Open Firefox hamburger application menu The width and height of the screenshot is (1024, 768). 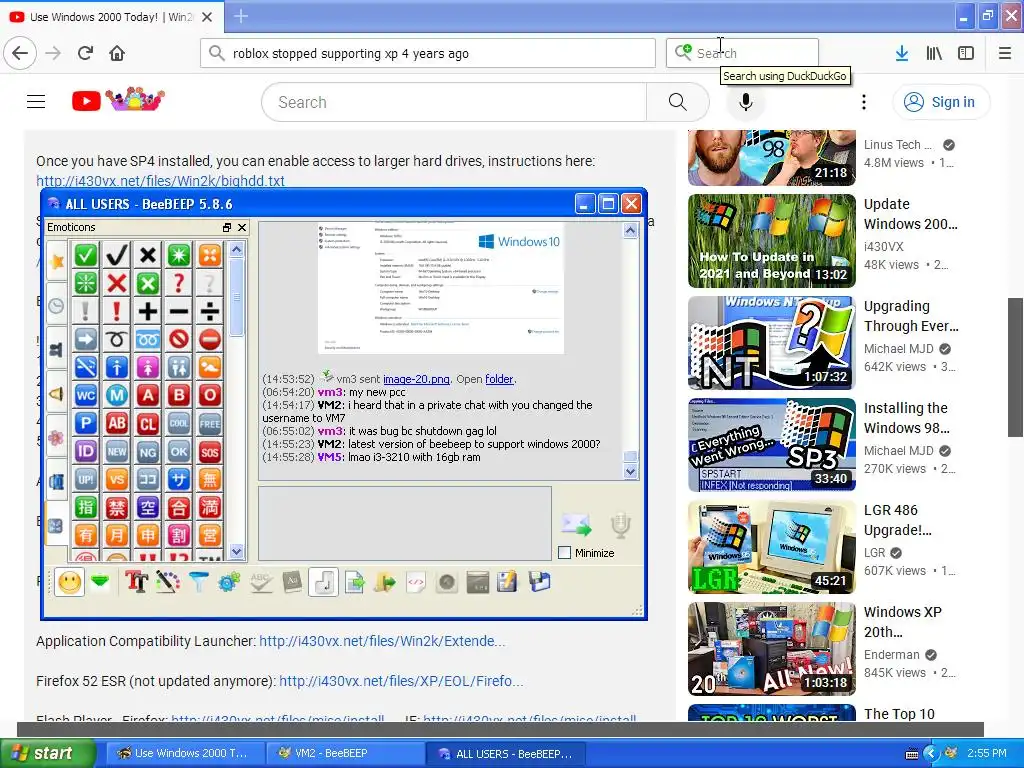pyautogui.click(x=1005, y=54)
